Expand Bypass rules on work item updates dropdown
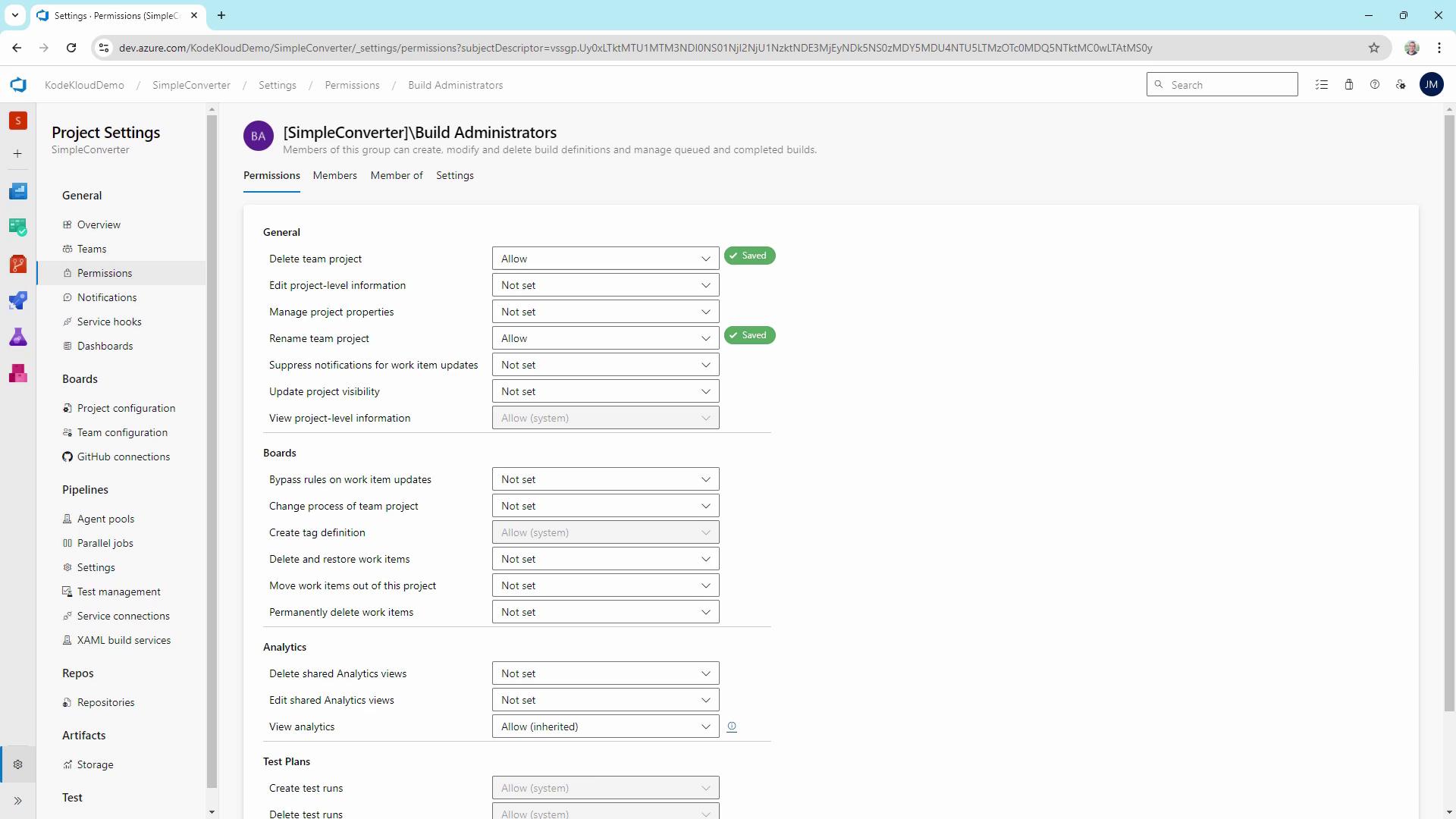 (605, 479)
